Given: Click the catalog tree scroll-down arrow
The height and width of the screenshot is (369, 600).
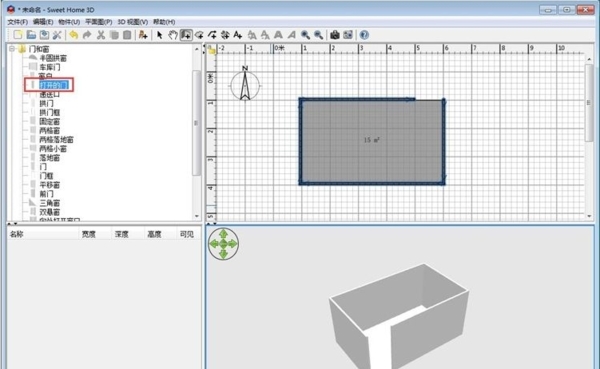Looking at the screenshot, I should (197, 216).
